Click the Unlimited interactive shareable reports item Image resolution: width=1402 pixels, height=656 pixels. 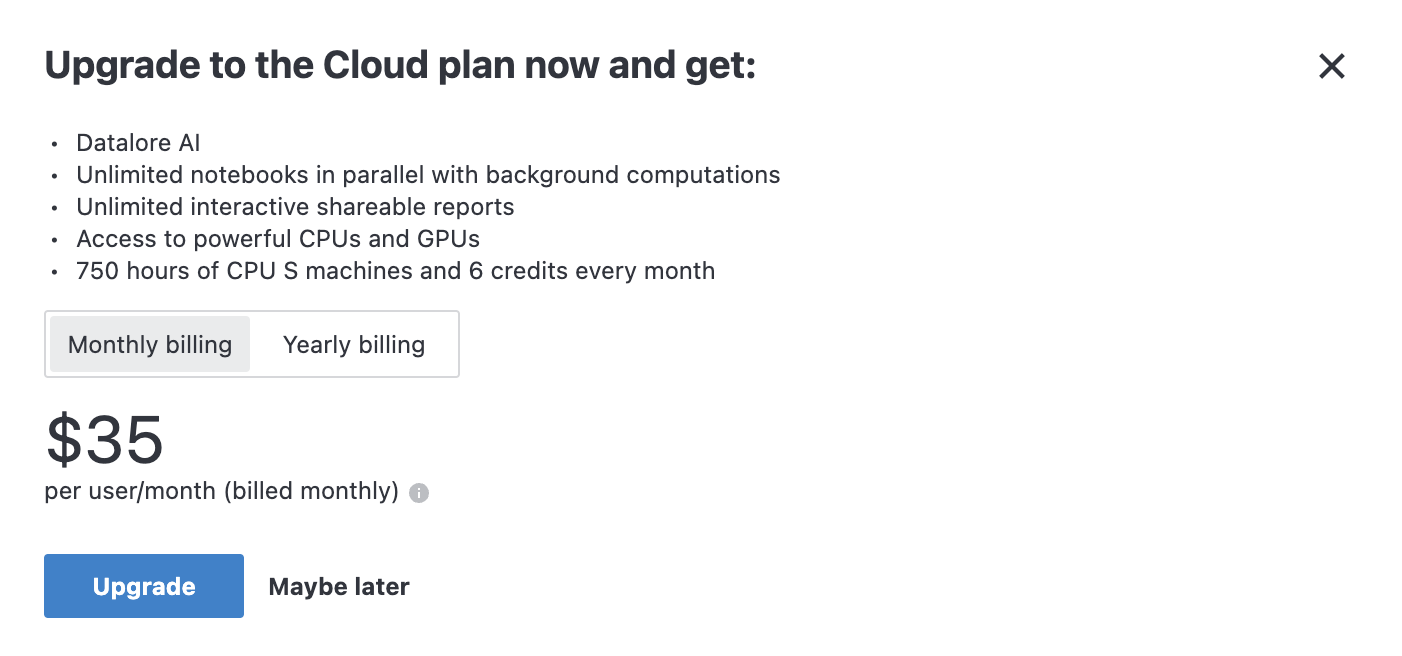(x=295, y=207)
